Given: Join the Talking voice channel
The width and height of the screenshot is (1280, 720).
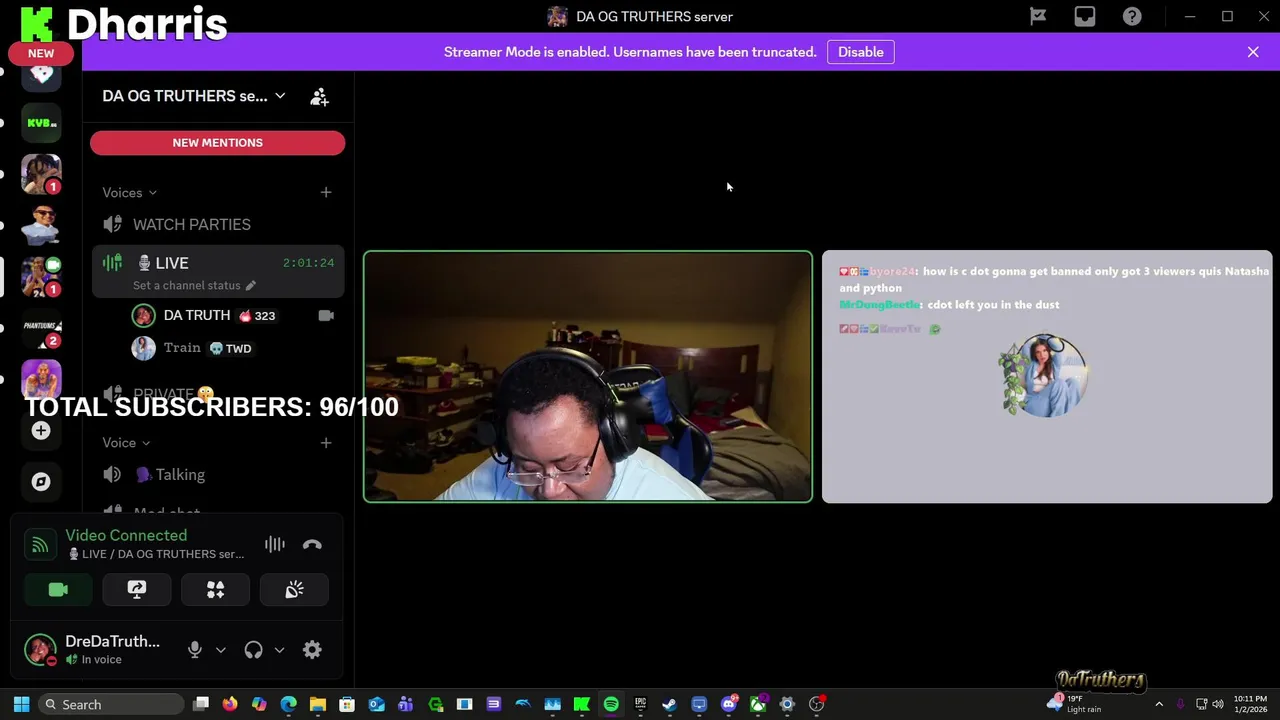Looking at the screenshot, I should click(x=217, y=474).
